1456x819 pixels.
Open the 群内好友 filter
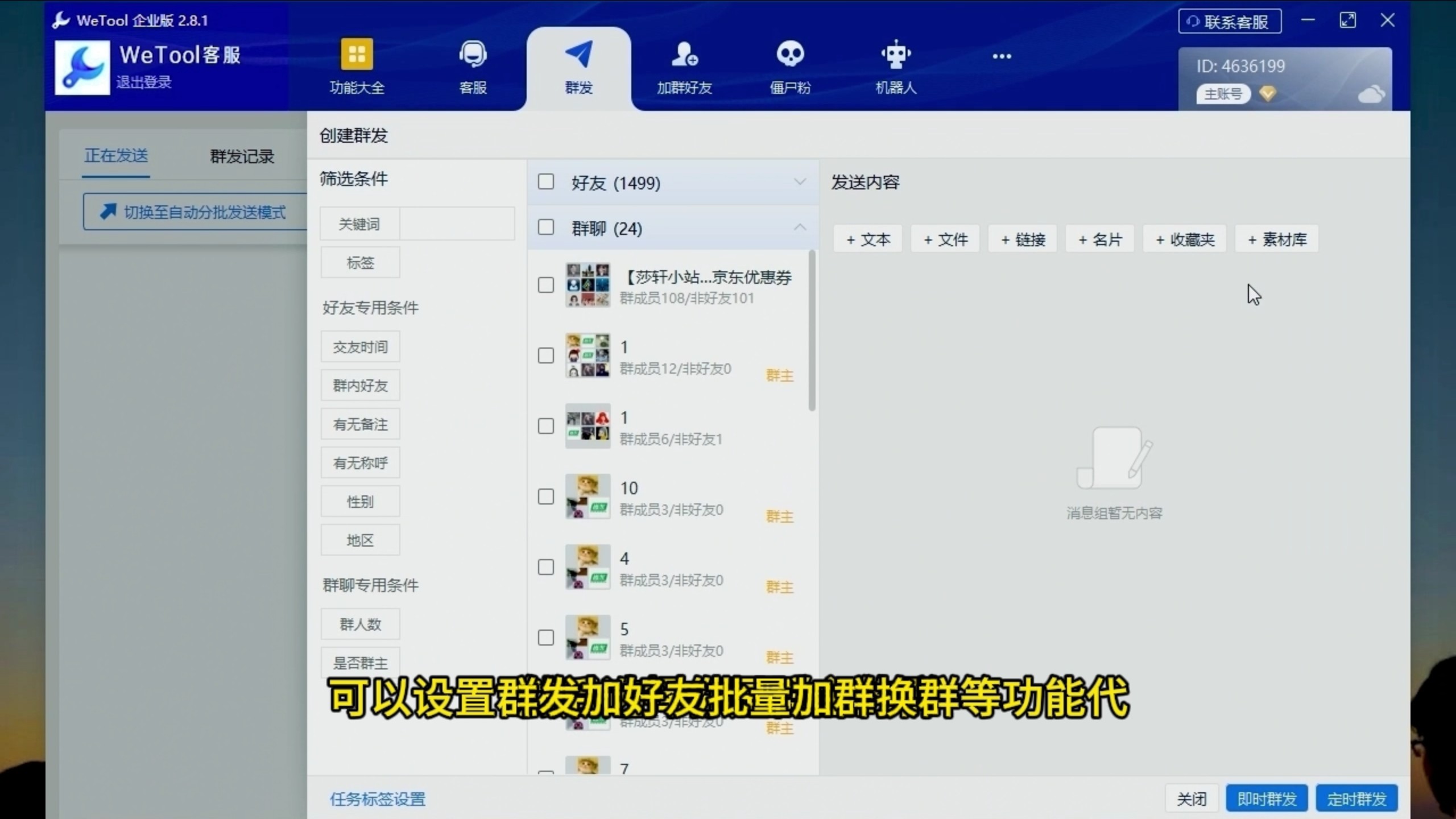click(x=360, y=386)
